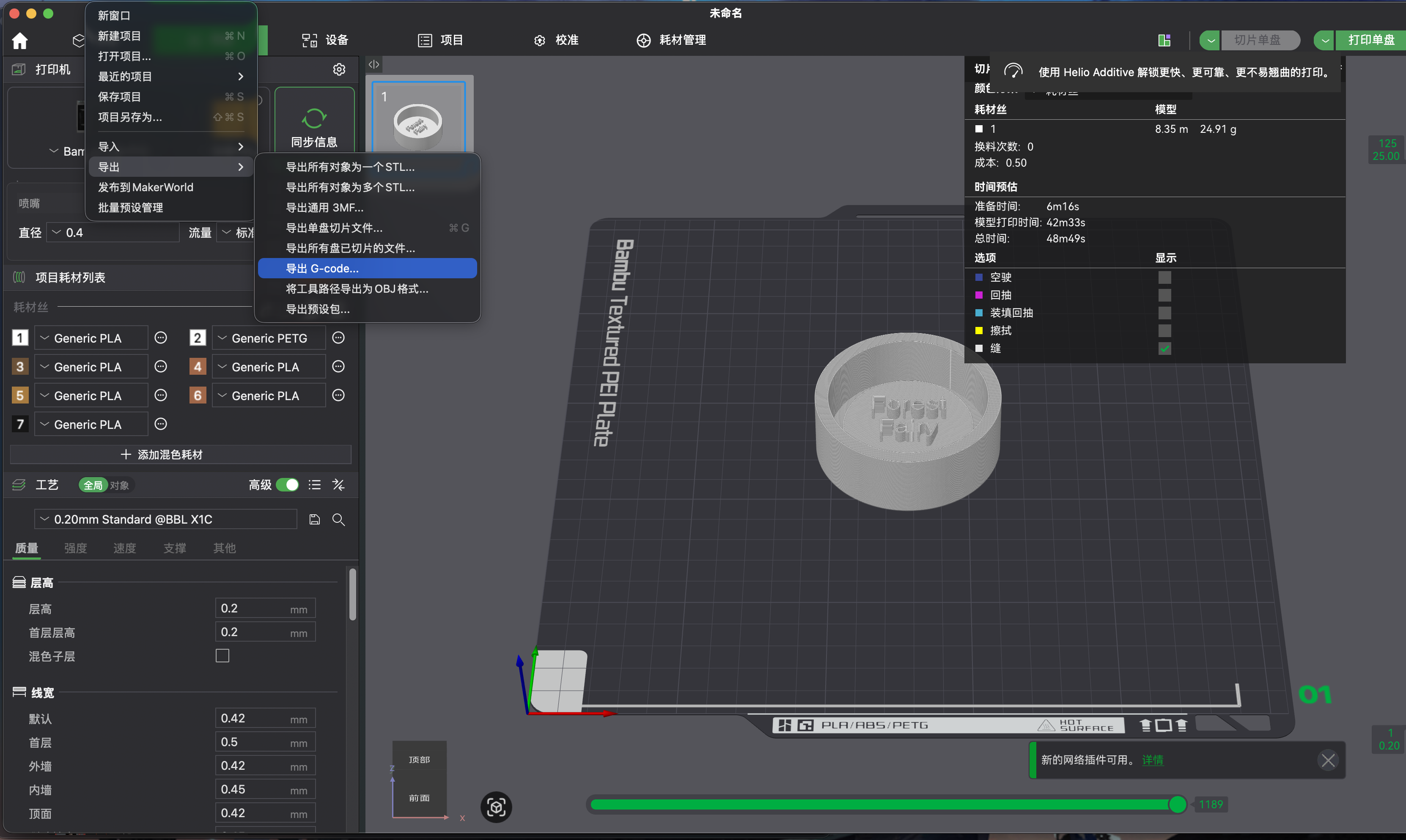Expand print plate dropdown arrow

tap(1325, 40)
